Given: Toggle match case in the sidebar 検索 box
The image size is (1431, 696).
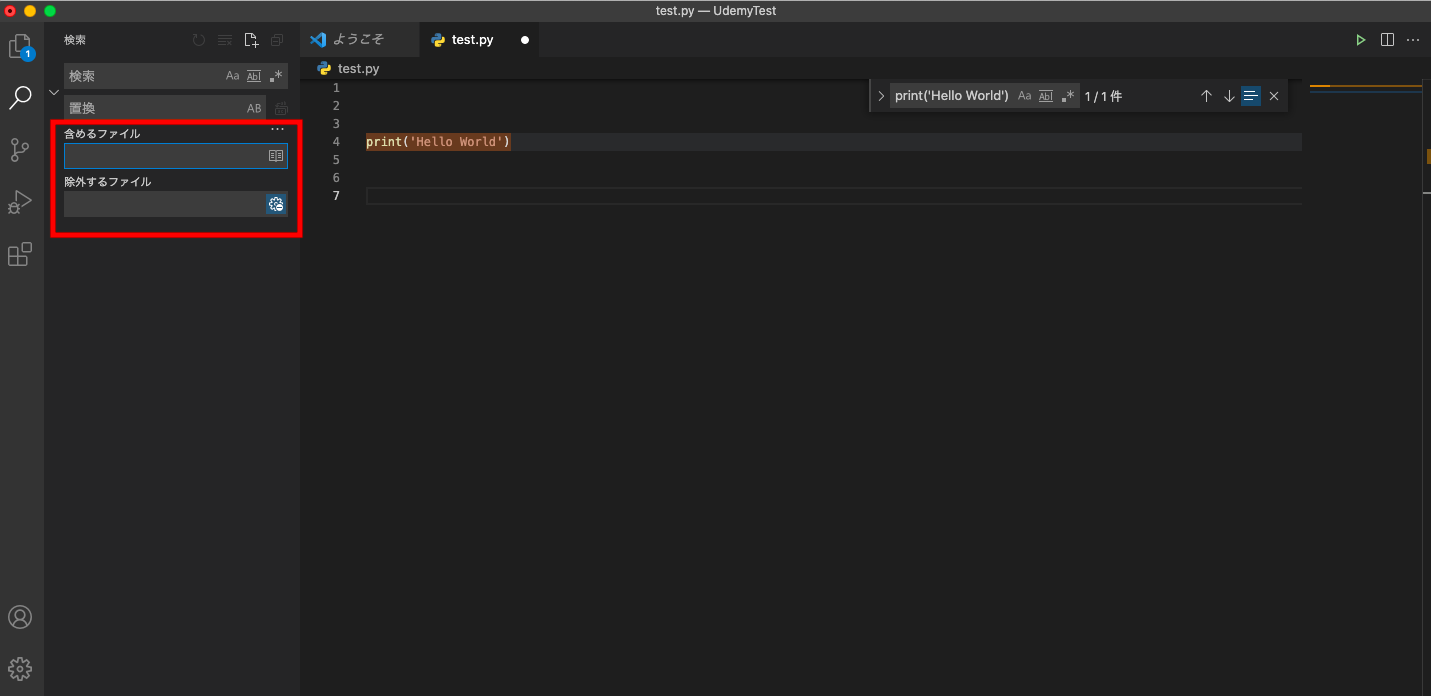Looking at the screenshot, I should 232,76.
